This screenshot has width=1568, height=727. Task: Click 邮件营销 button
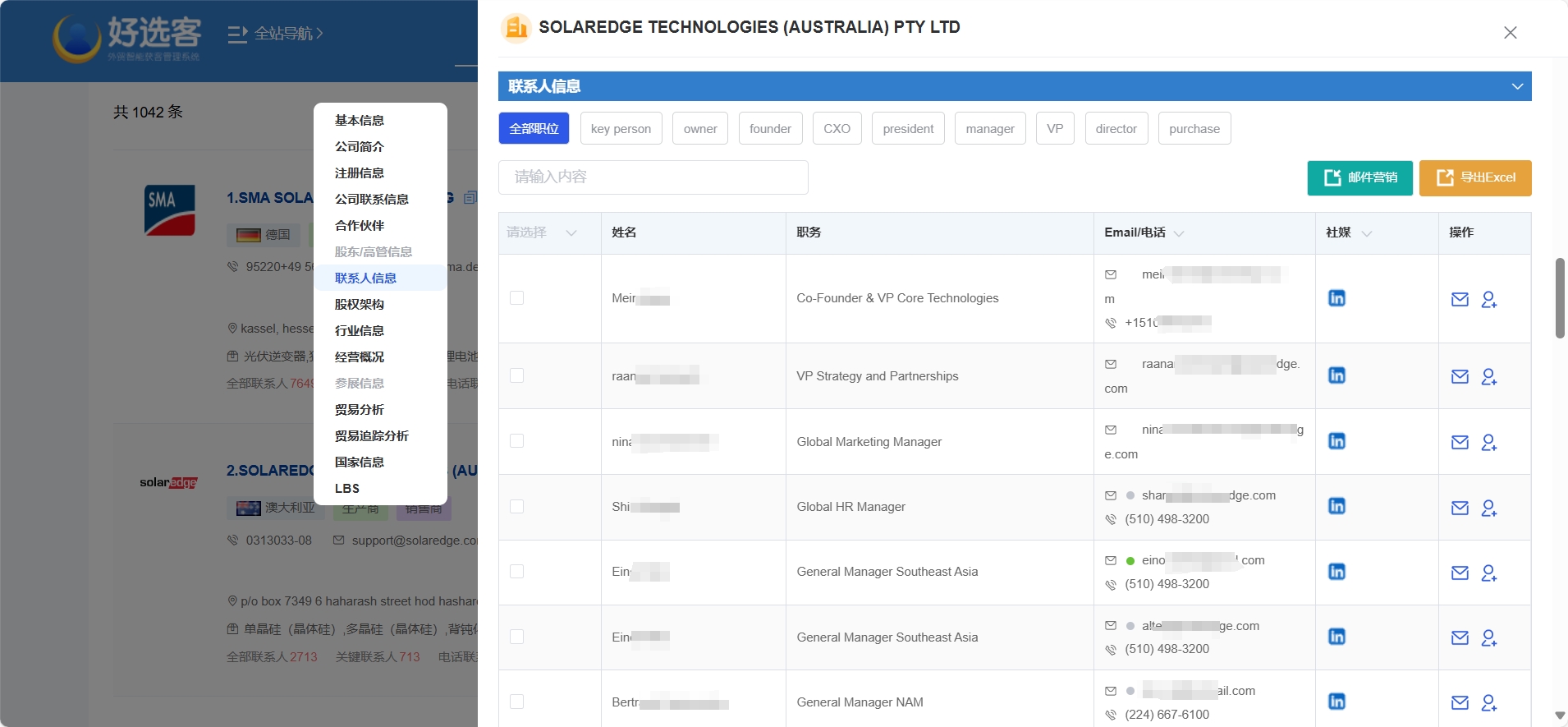point(1359,177)
